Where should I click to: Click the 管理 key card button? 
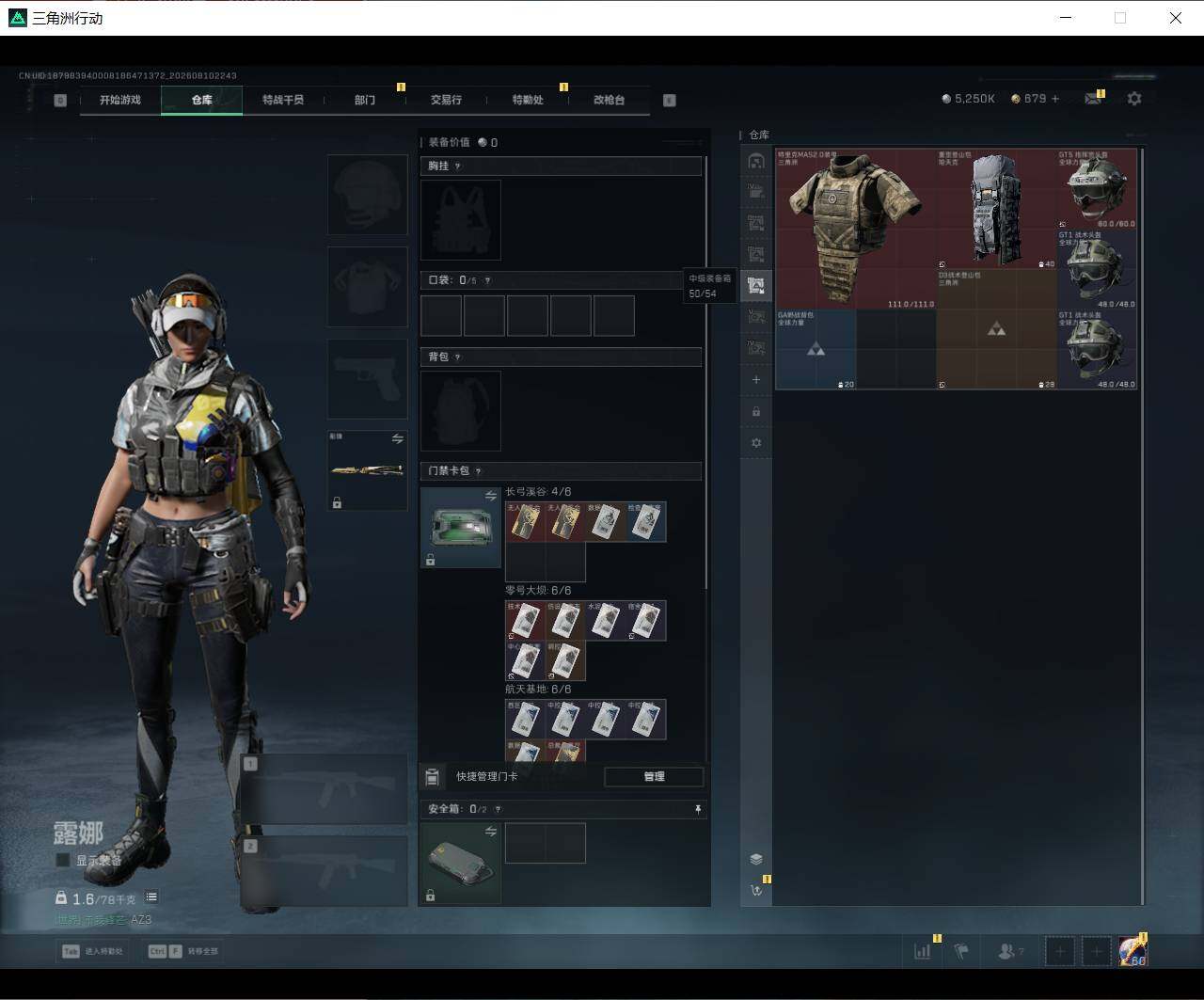click(x=654, y=777)
